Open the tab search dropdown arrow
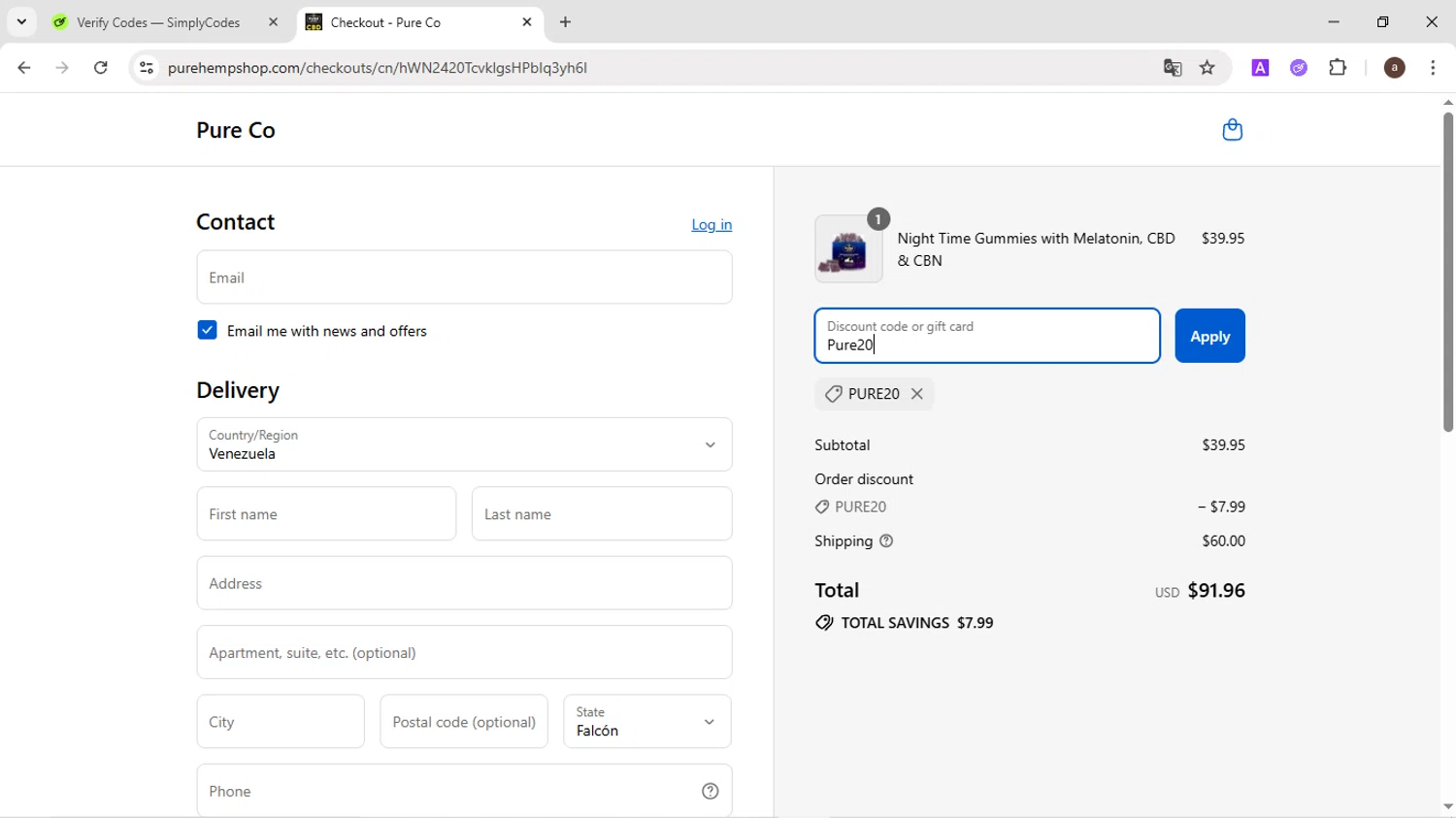1456x818 pixels. coord(21,21)
